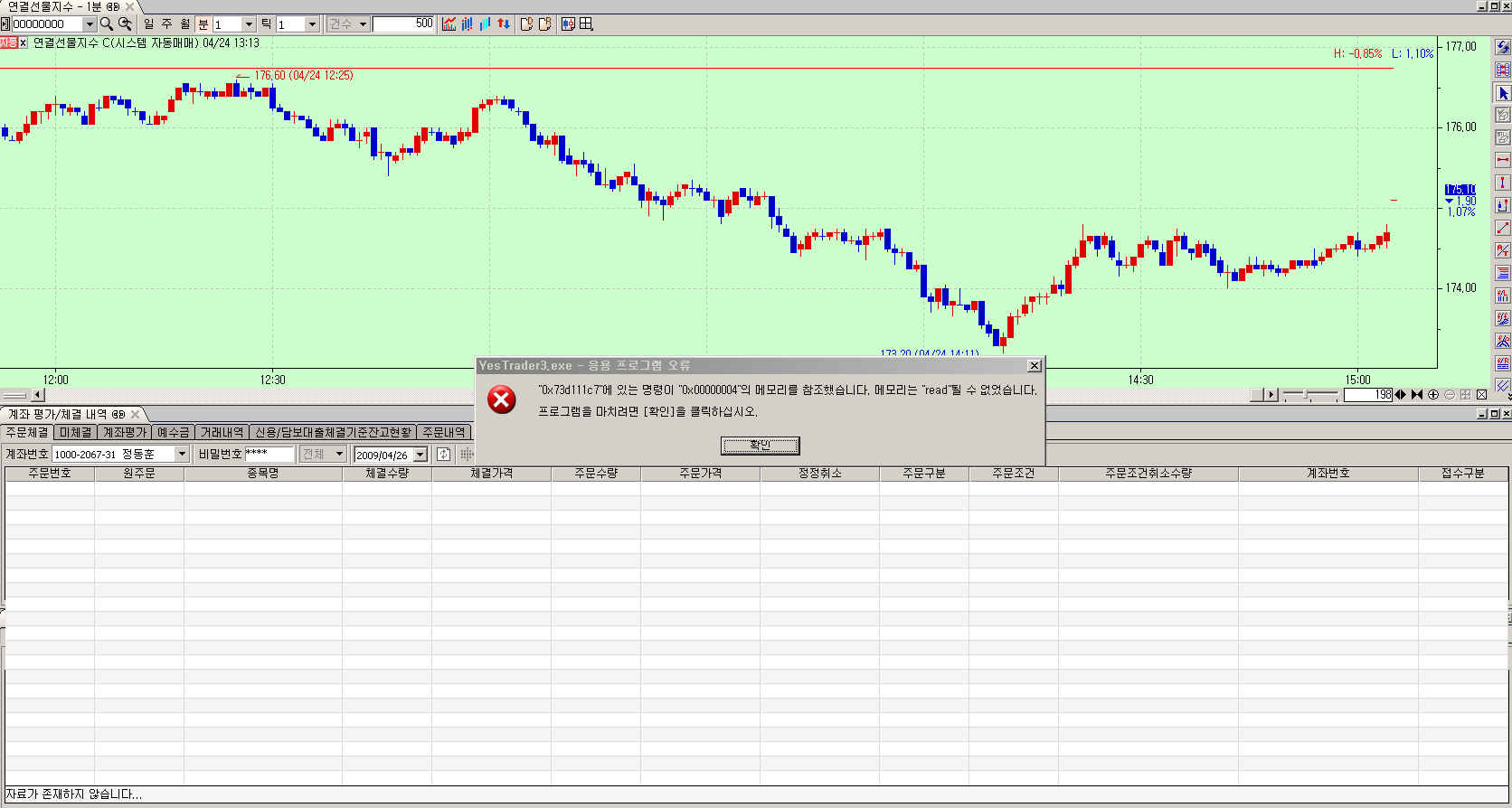Toggle the 주 (weekly) period button
This screenshot has width=1512, height=808.
(167, 24)
